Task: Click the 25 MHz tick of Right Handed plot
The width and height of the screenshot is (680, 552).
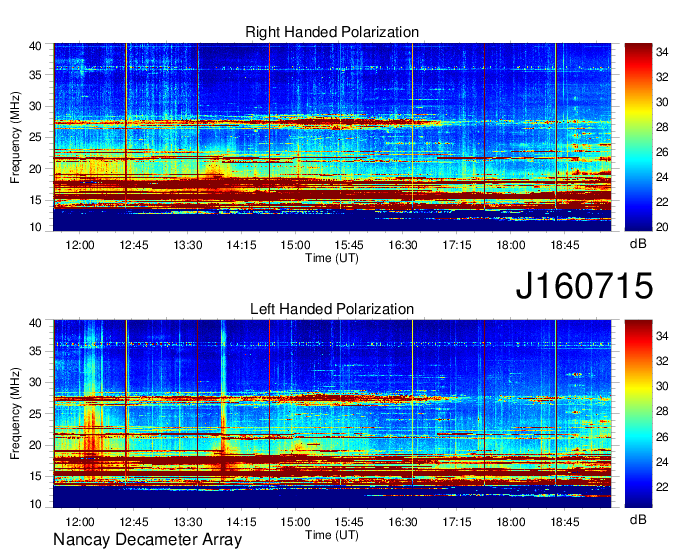Action: pyautogui.click(x=35, y=137)
